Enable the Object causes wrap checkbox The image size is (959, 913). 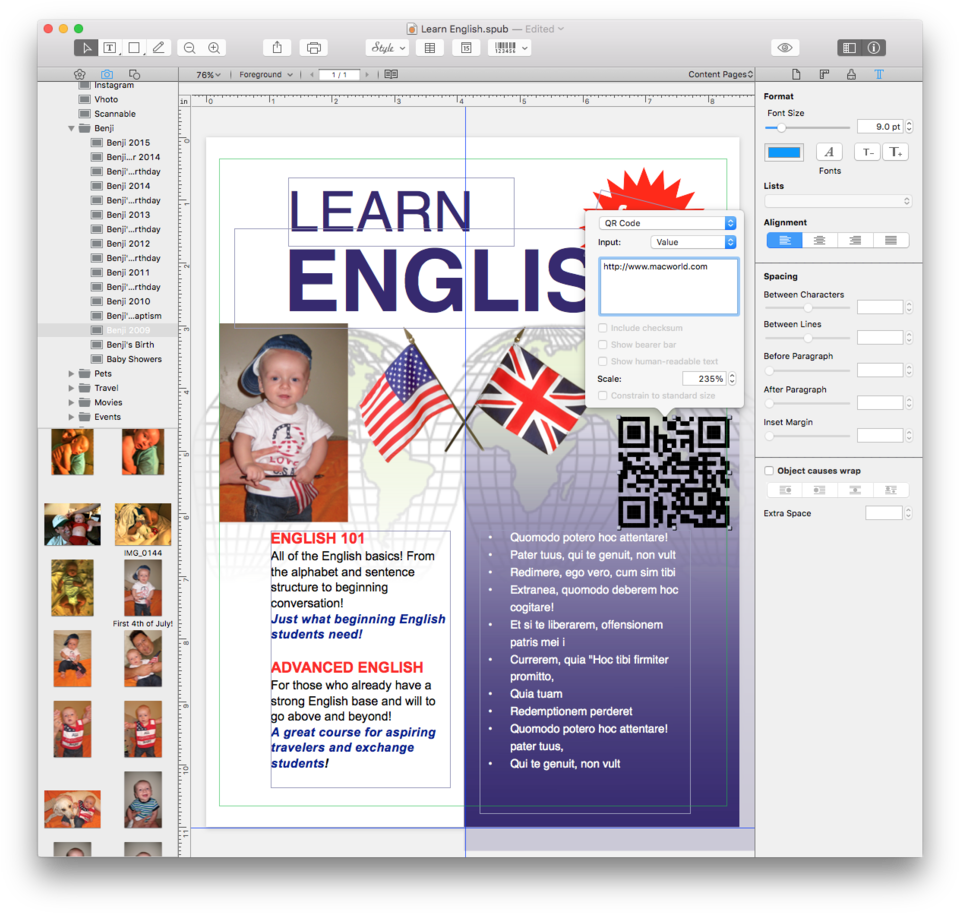769,471
